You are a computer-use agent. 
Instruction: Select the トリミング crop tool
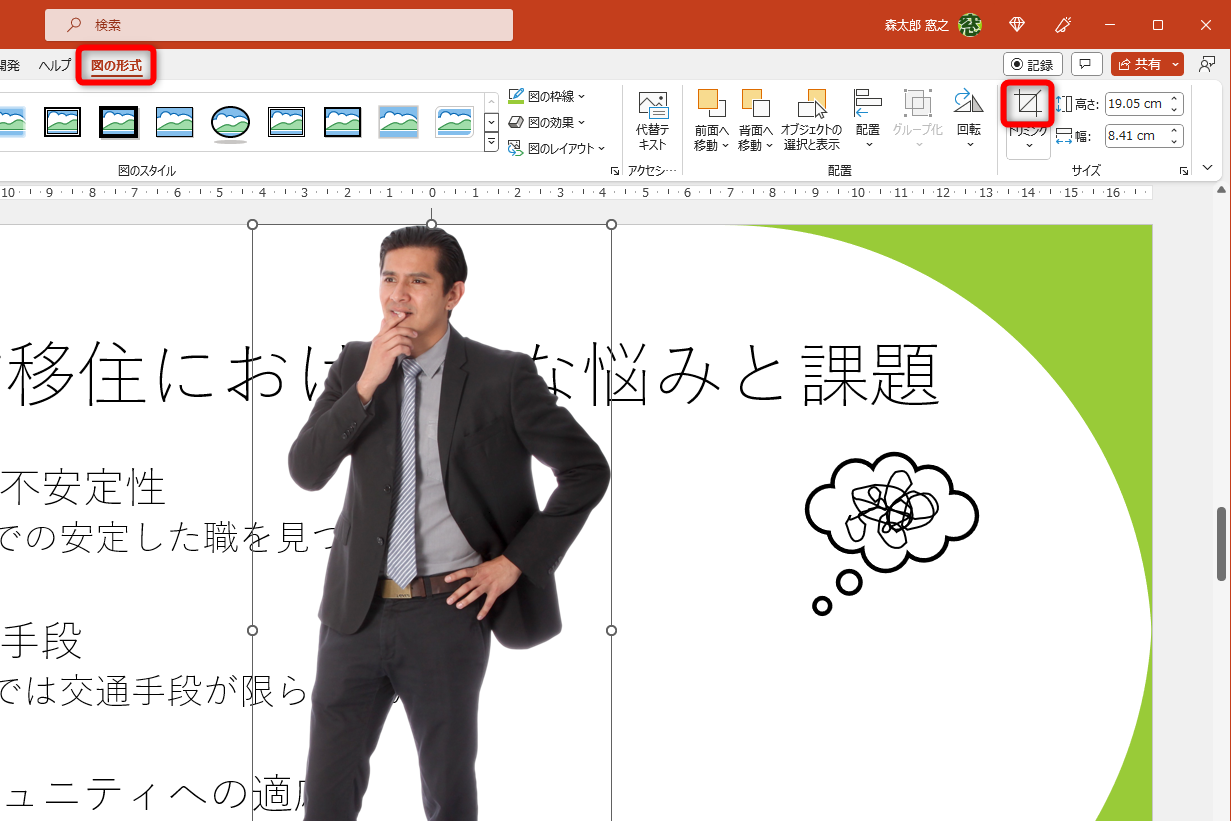1027,104
